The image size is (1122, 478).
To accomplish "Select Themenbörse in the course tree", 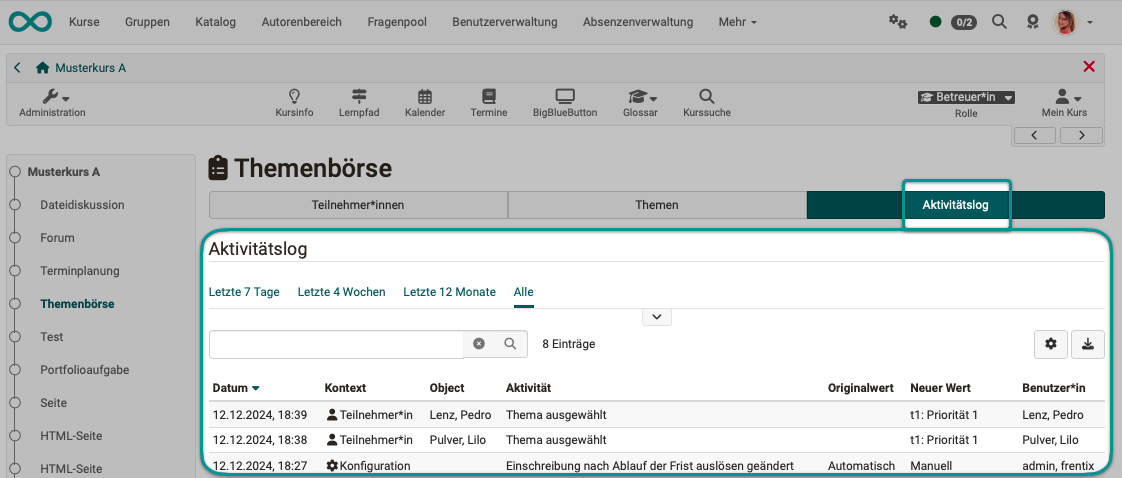I will (x=77, y=304).
